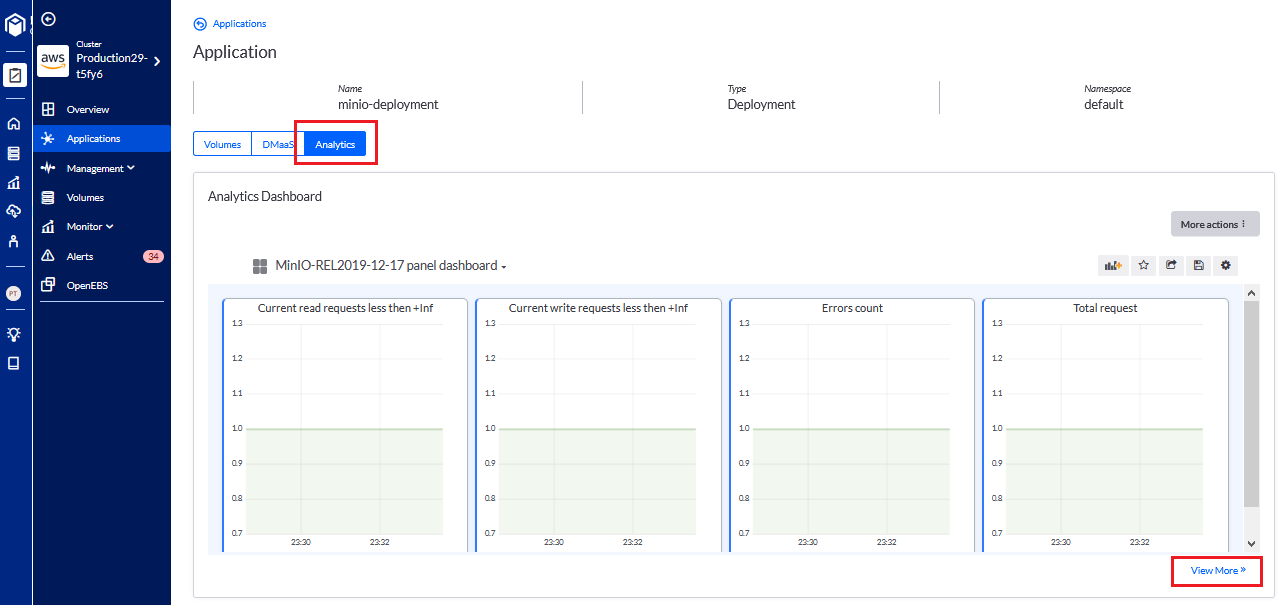The width and height of the screenshot is (1288, 605).
Task: Click the AWS cluster logo
Action: pos(53,62)
